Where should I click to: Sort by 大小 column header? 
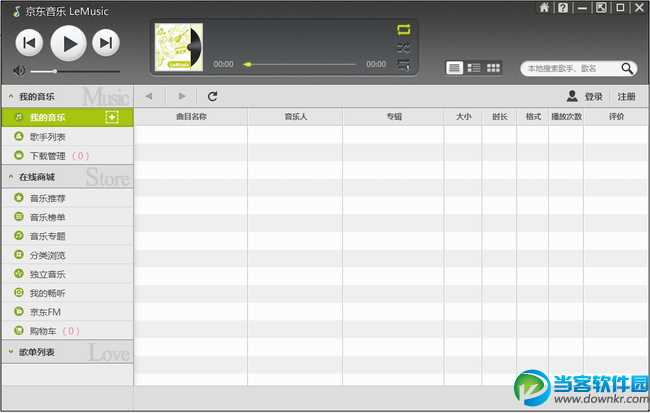pyautogui.click(x=463, y=117)
